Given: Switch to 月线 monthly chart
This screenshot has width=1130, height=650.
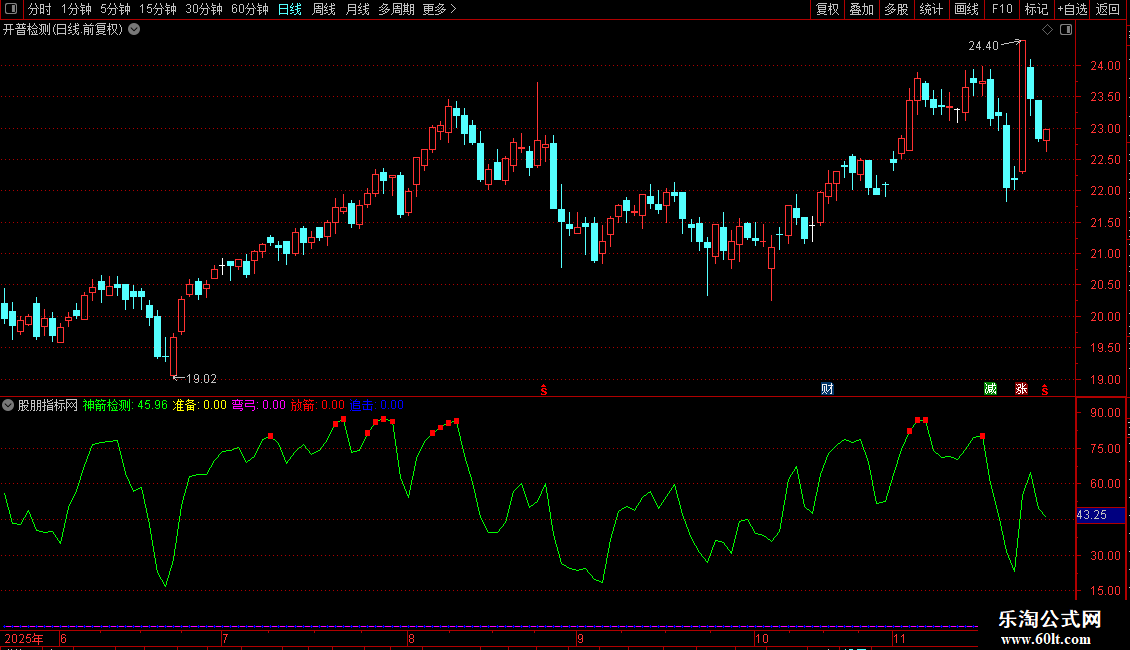Looking at the screenshot, I should click(357, 9).
